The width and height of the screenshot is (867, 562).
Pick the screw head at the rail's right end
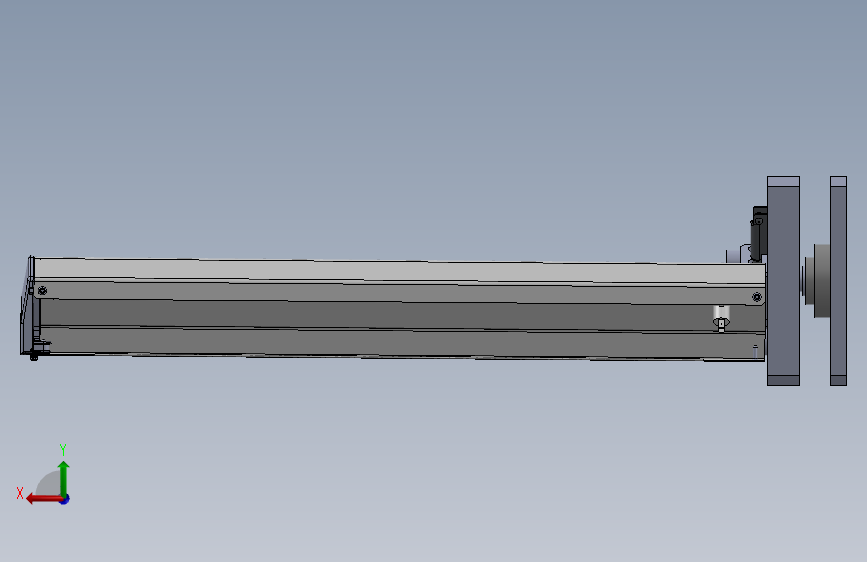757,298
